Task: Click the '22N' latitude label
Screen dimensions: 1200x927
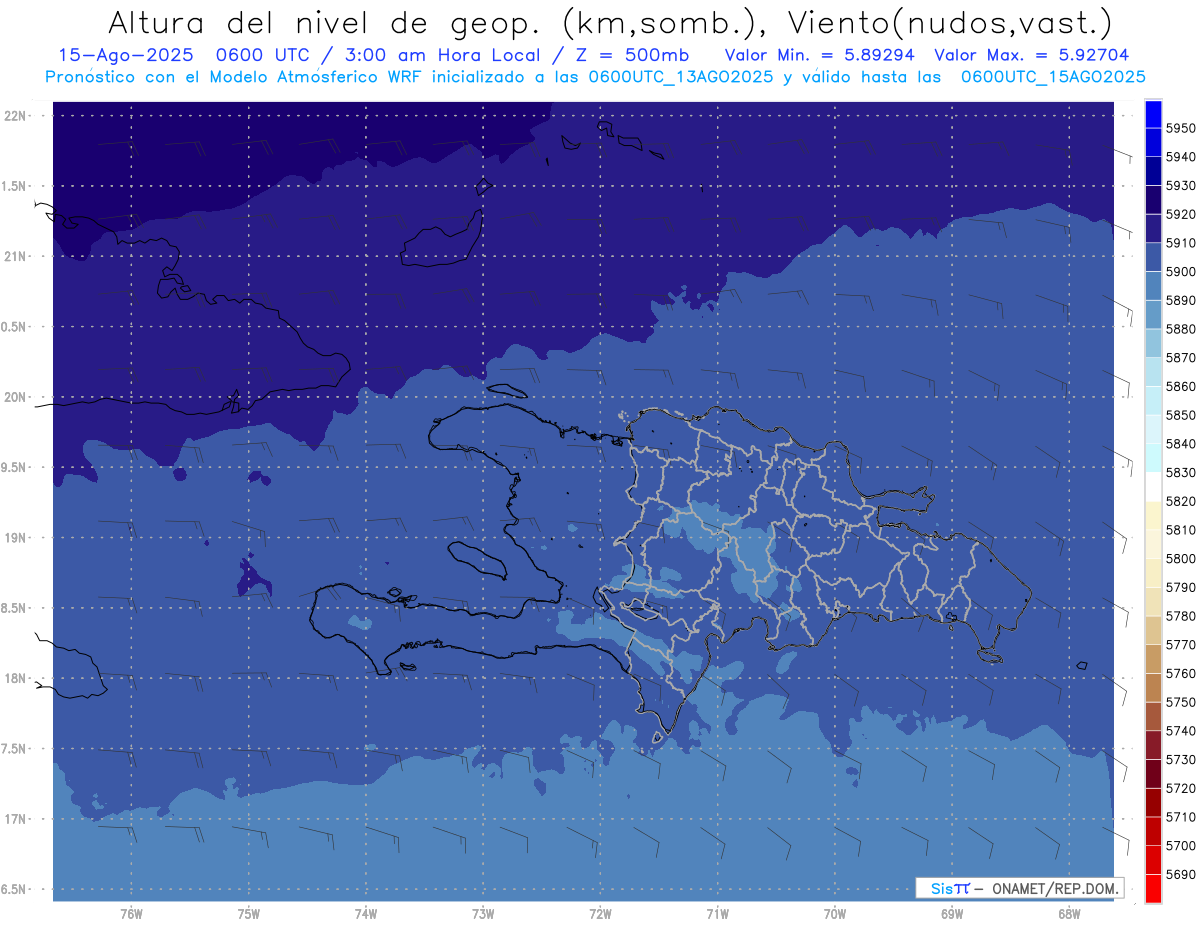Action: click(15, 116)
